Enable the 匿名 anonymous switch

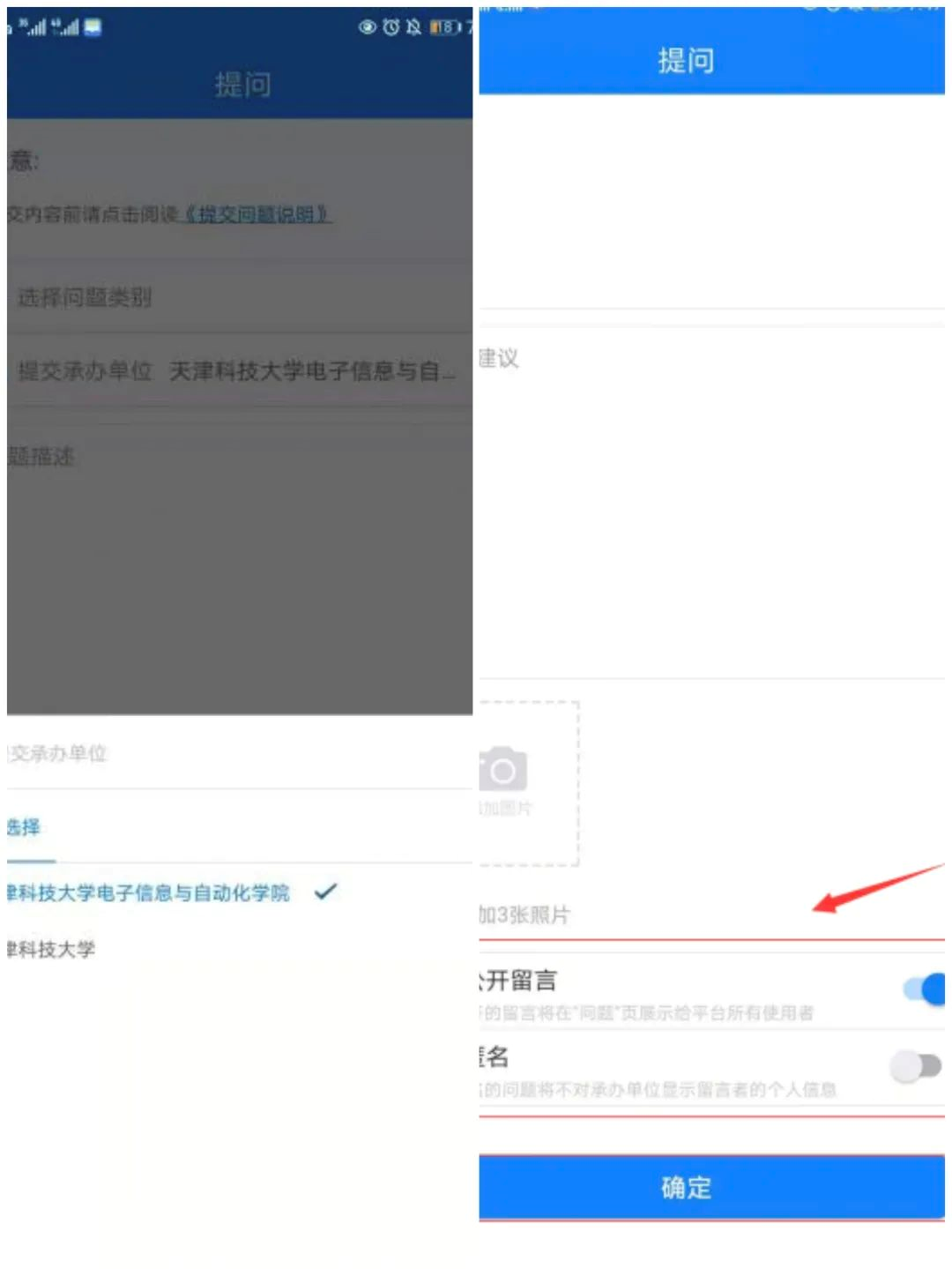(x=916, y=1066)
